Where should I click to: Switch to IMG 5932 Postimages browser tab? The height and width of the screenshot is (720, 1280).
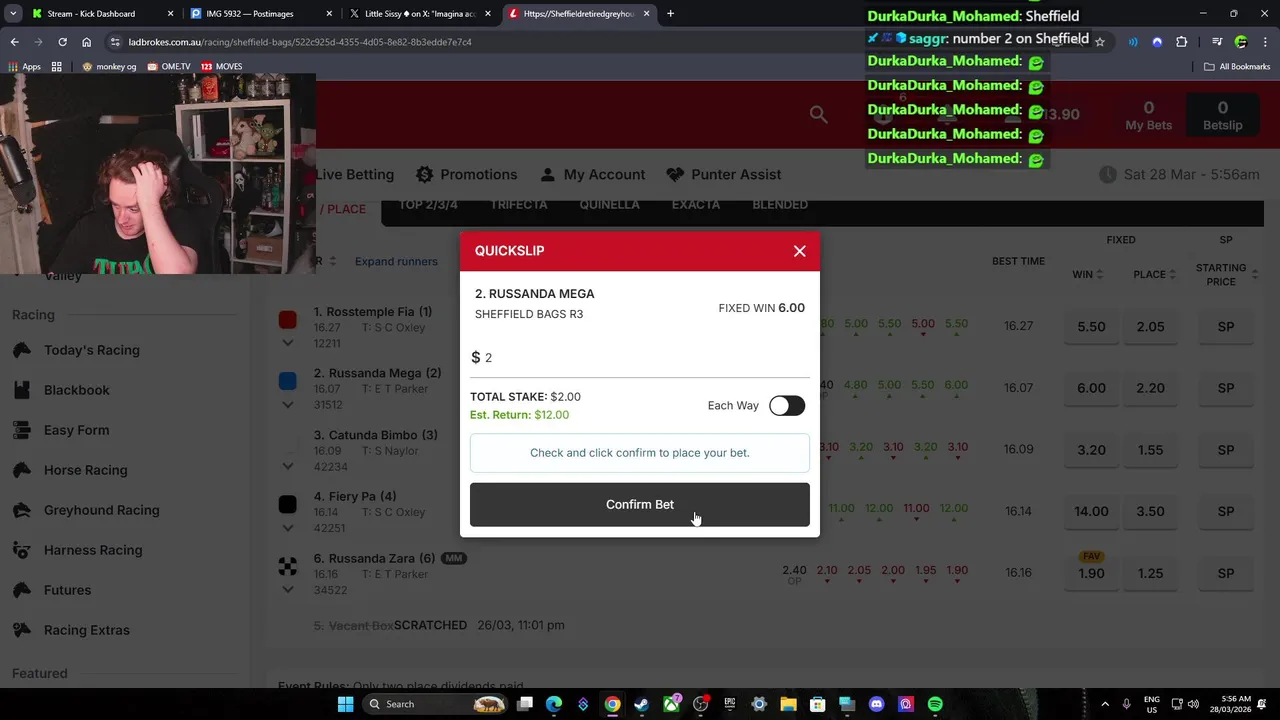coord(260,14)
